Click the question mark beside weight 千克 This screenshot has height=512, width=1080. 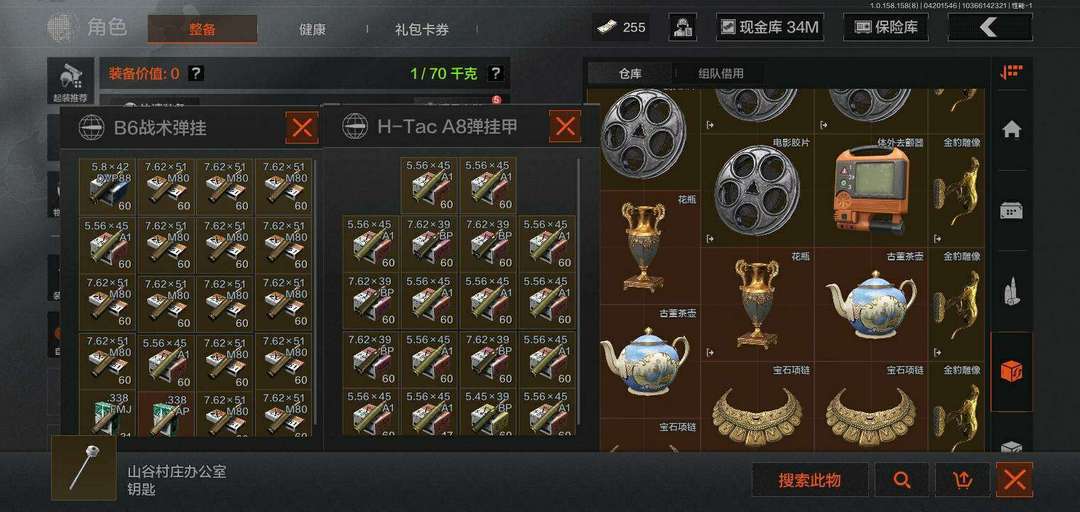coord(495,73)
